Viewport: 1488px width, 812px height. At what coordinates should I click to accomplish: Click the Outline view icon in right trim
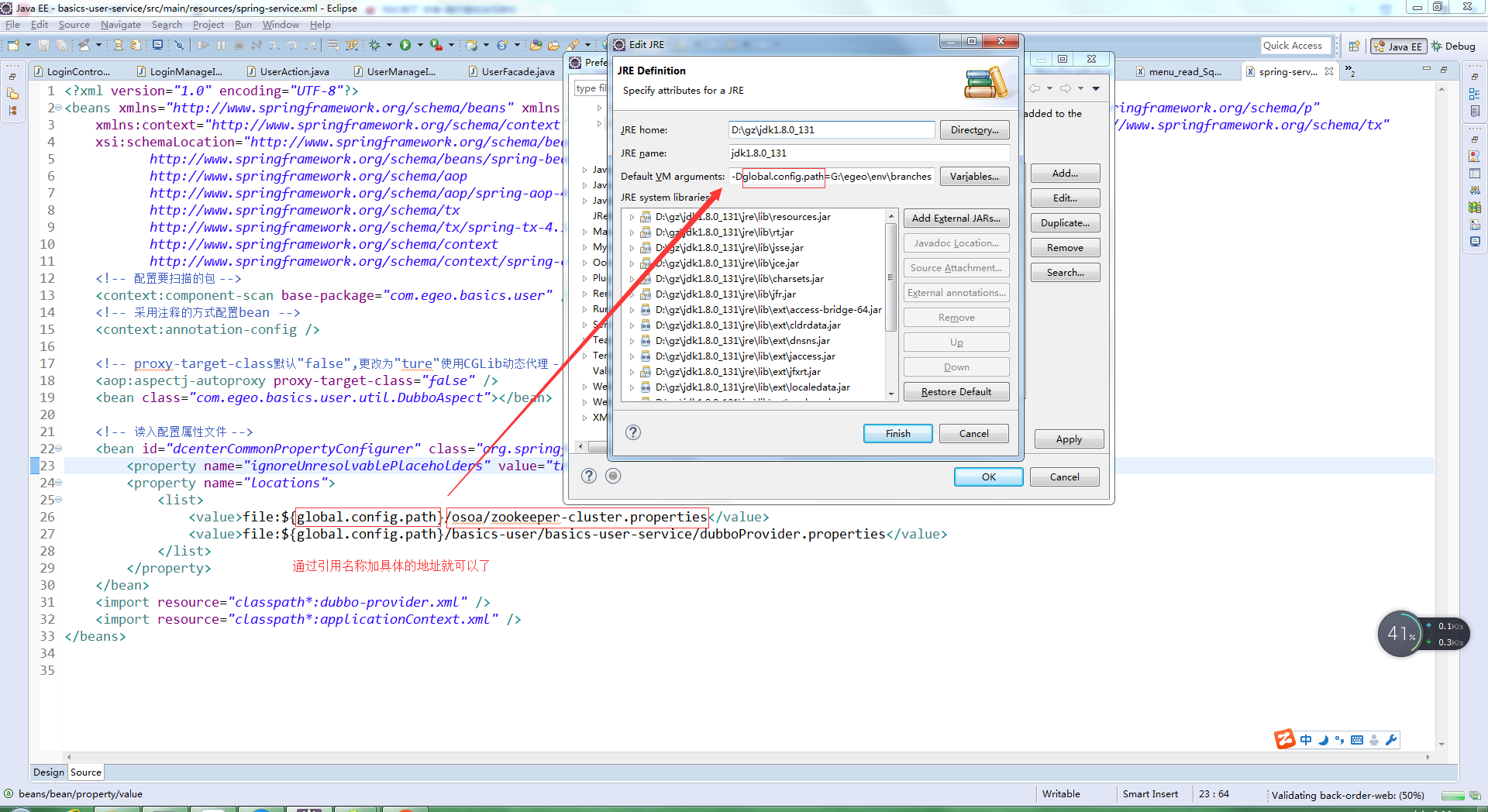[1475, 94]
